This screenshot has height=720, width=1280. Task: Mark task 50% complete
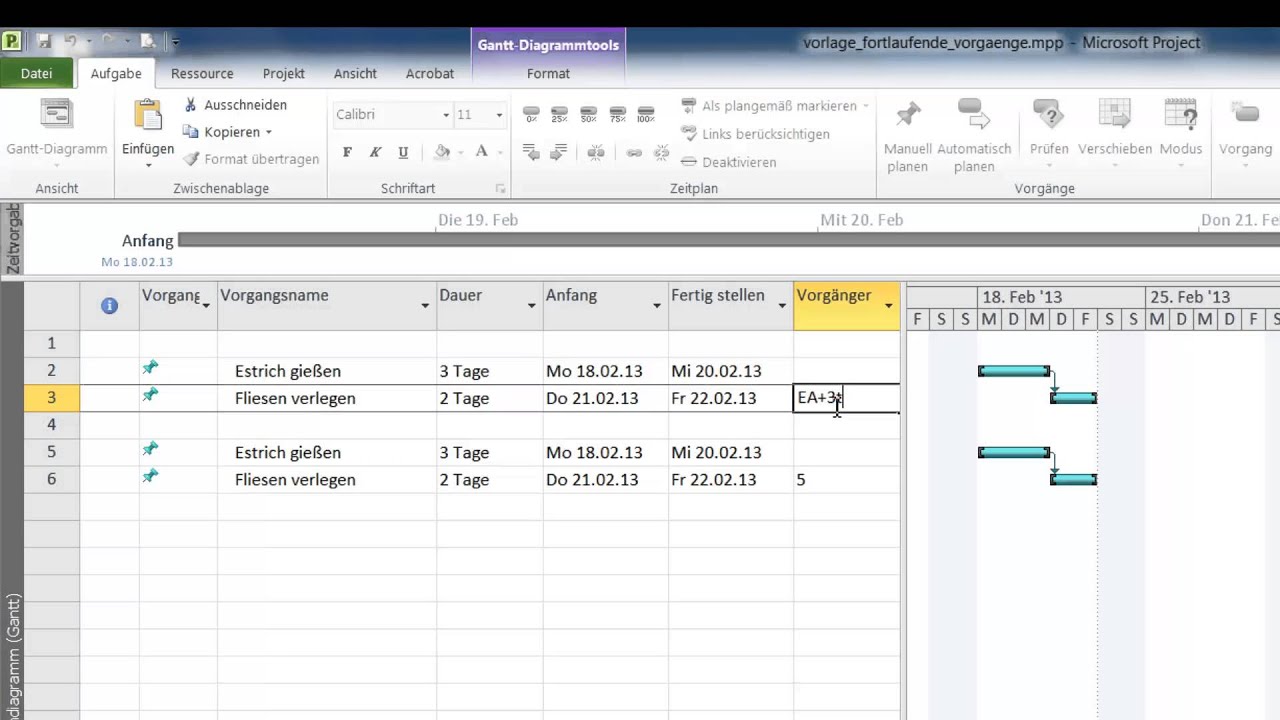tap(589, 114)
